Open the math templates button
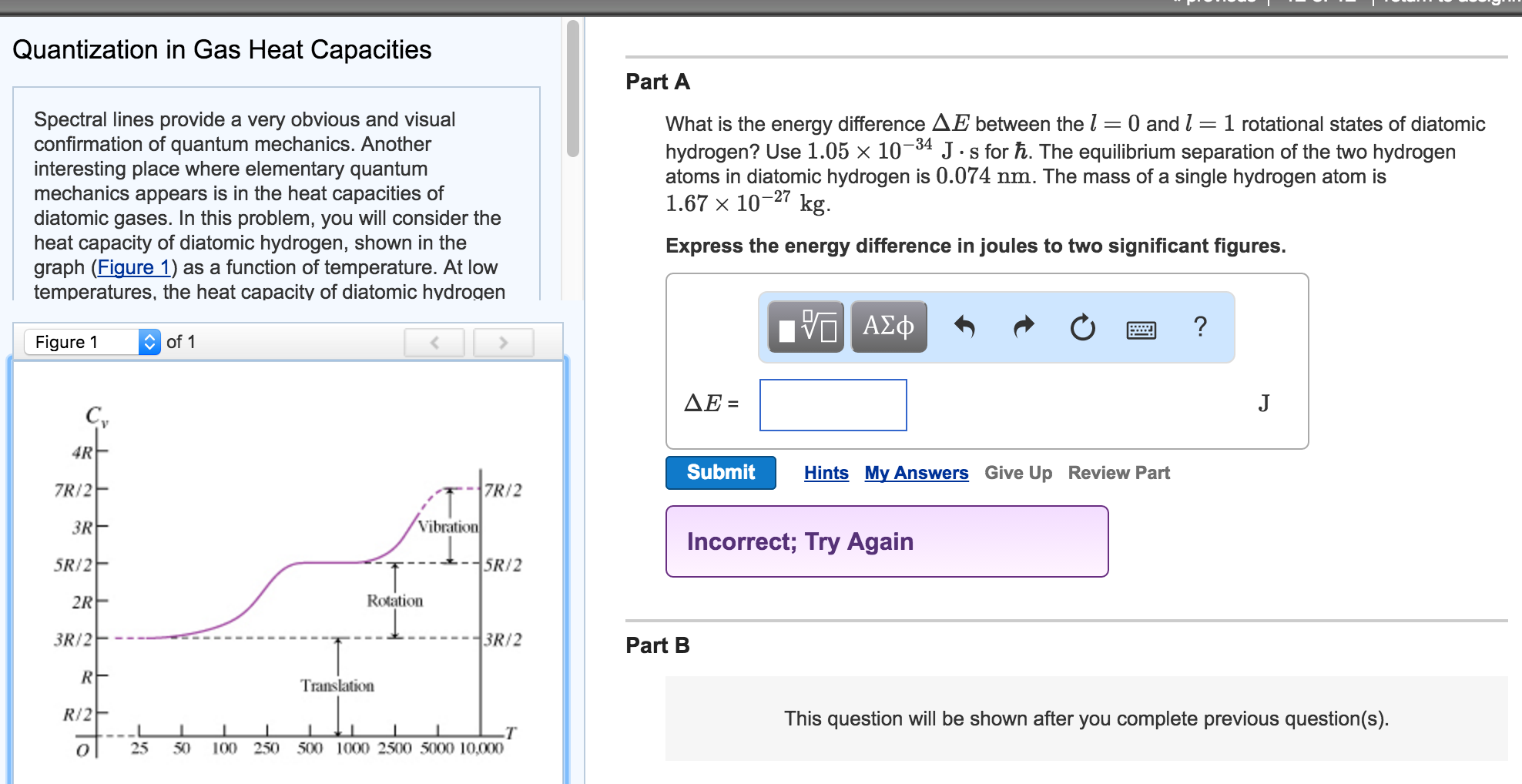 [806, 327]
